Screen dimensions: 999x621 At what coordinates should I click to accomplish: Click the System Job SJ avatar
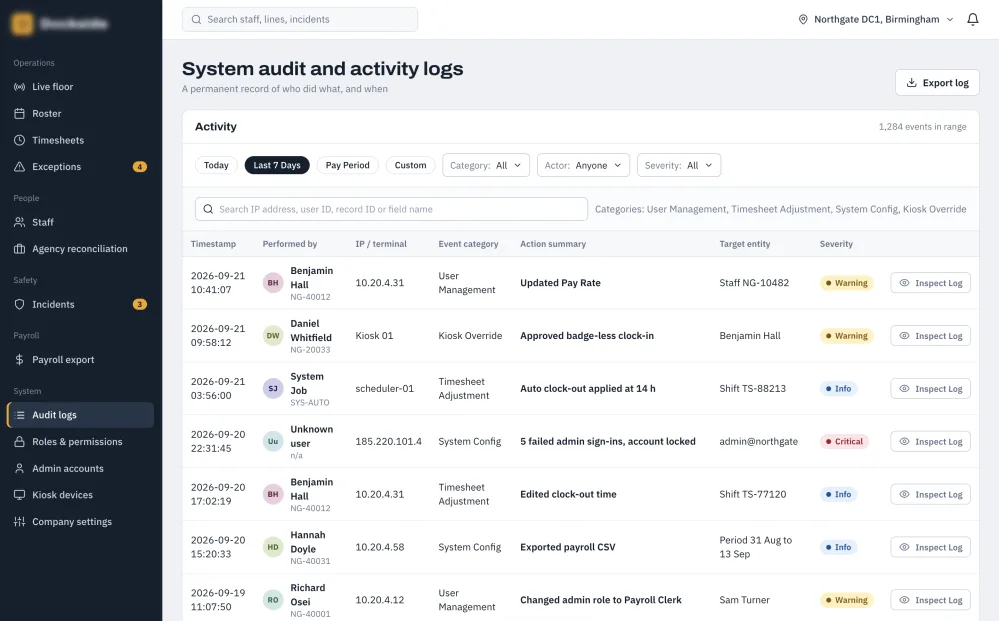tap(273, 389)
